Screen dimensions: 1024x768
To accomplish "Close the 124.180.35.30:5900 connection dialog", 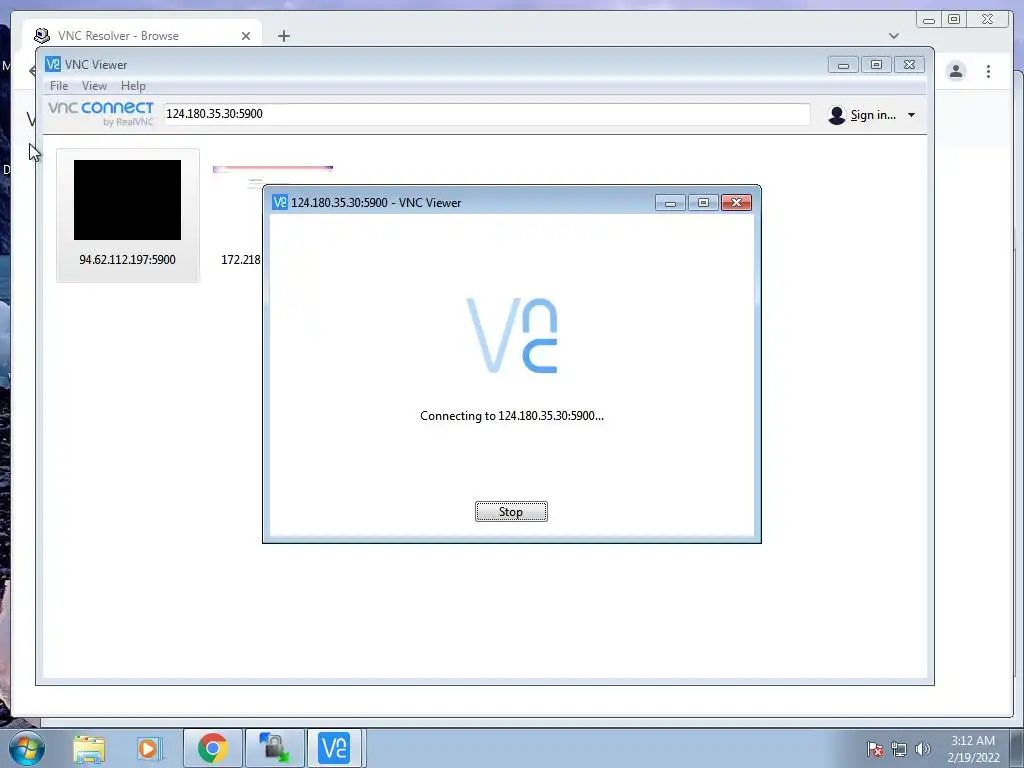I will pyautogui.click(x=736, y=202).
